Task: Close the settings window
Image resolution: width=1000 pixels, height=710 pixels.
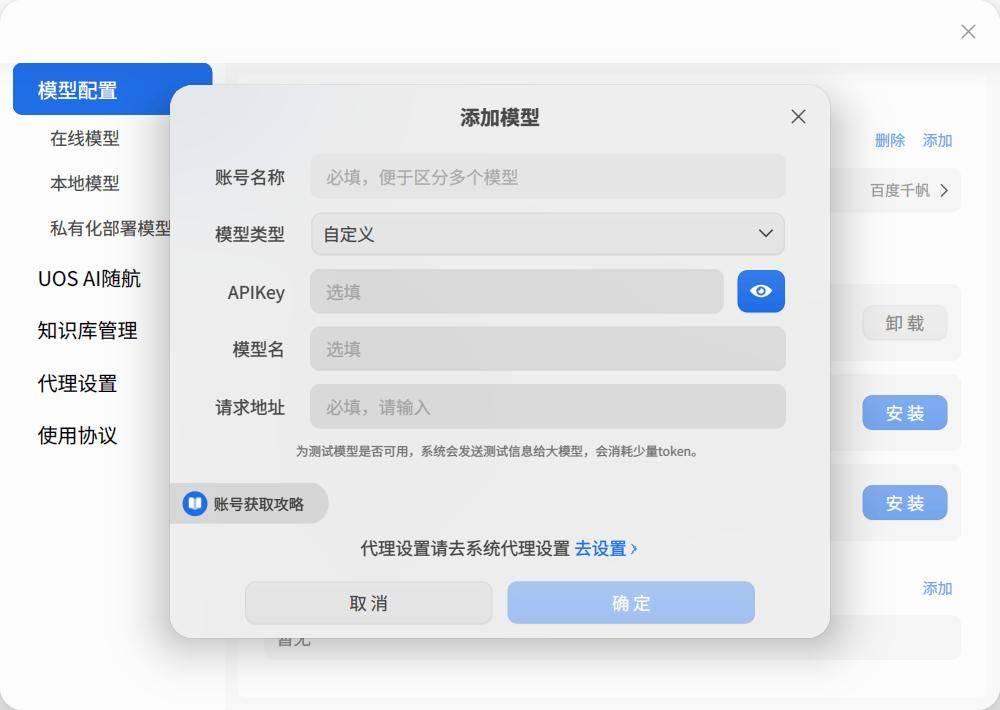Action: point(967,31)
